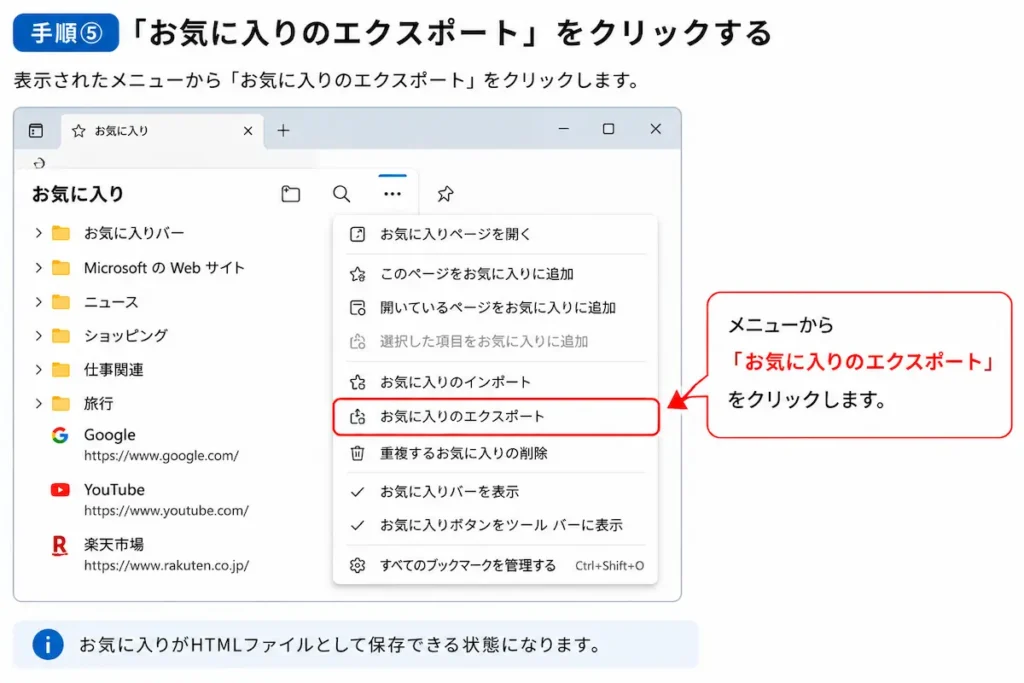The image size is (1024, 683).
Task: Click the https://www.rakuten.co.jp/ URL text
Action: [167, 565]
